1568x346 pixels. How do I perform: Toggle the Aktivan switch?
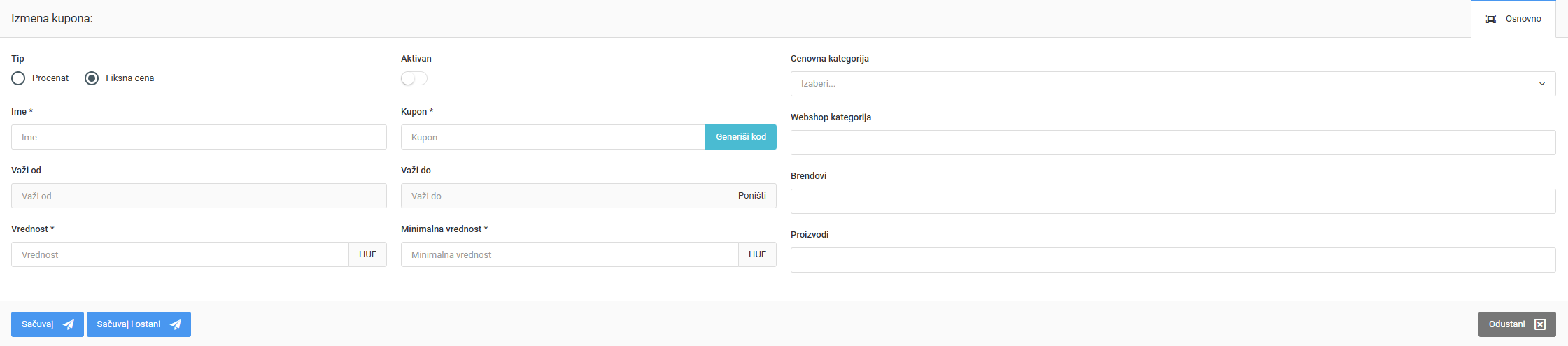pyautogui.click(x=414, y=78)
